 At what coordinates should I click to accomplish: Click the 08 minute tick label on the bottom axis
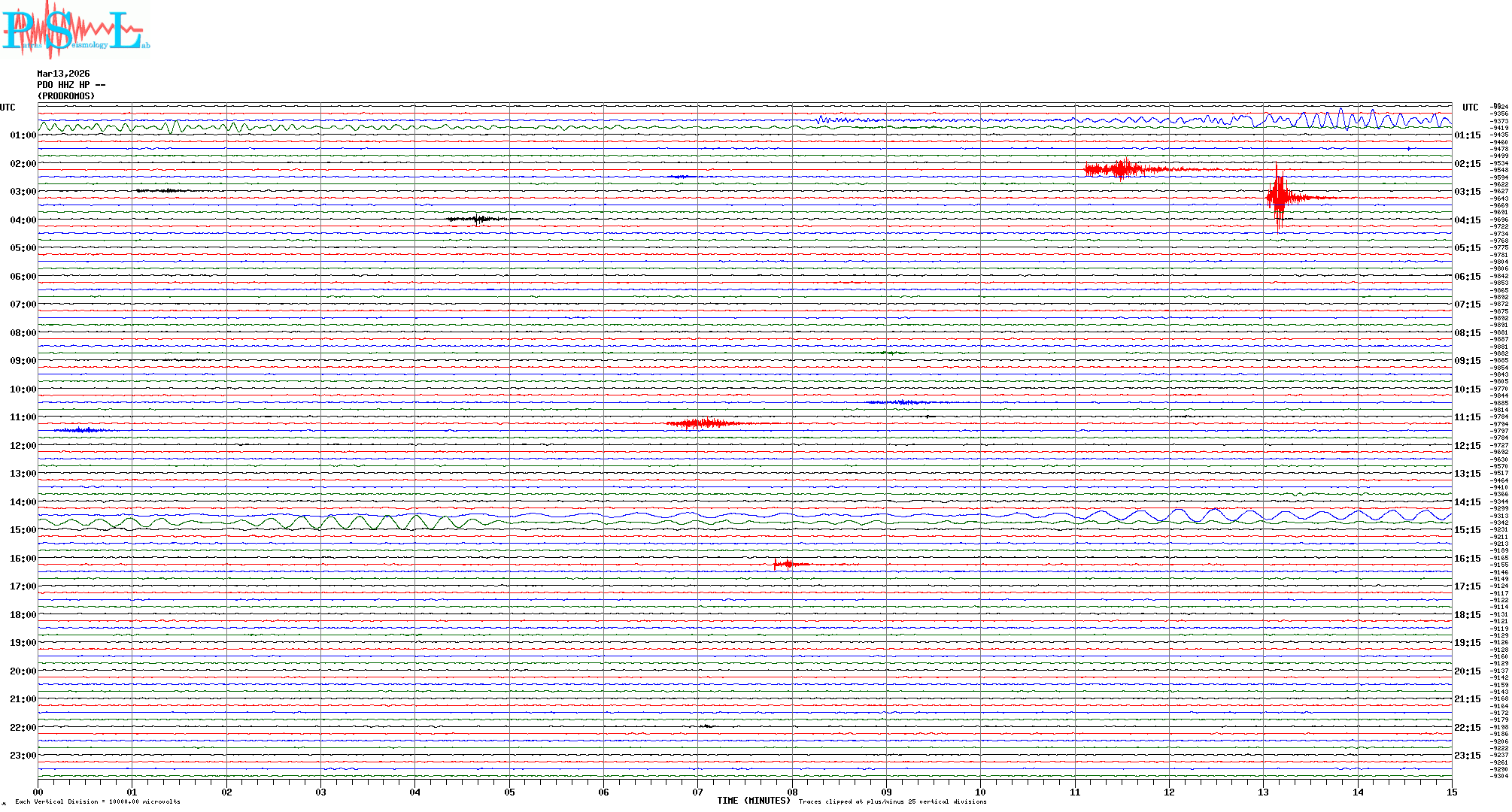792,792
